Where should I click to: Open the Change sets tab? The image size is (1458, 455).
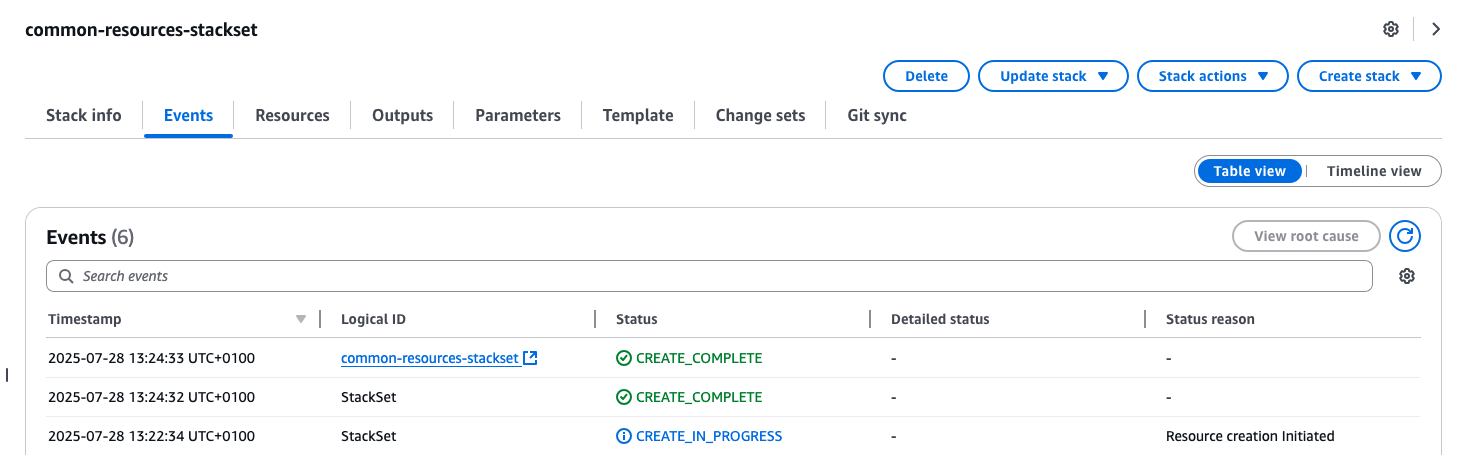[760, 115]
